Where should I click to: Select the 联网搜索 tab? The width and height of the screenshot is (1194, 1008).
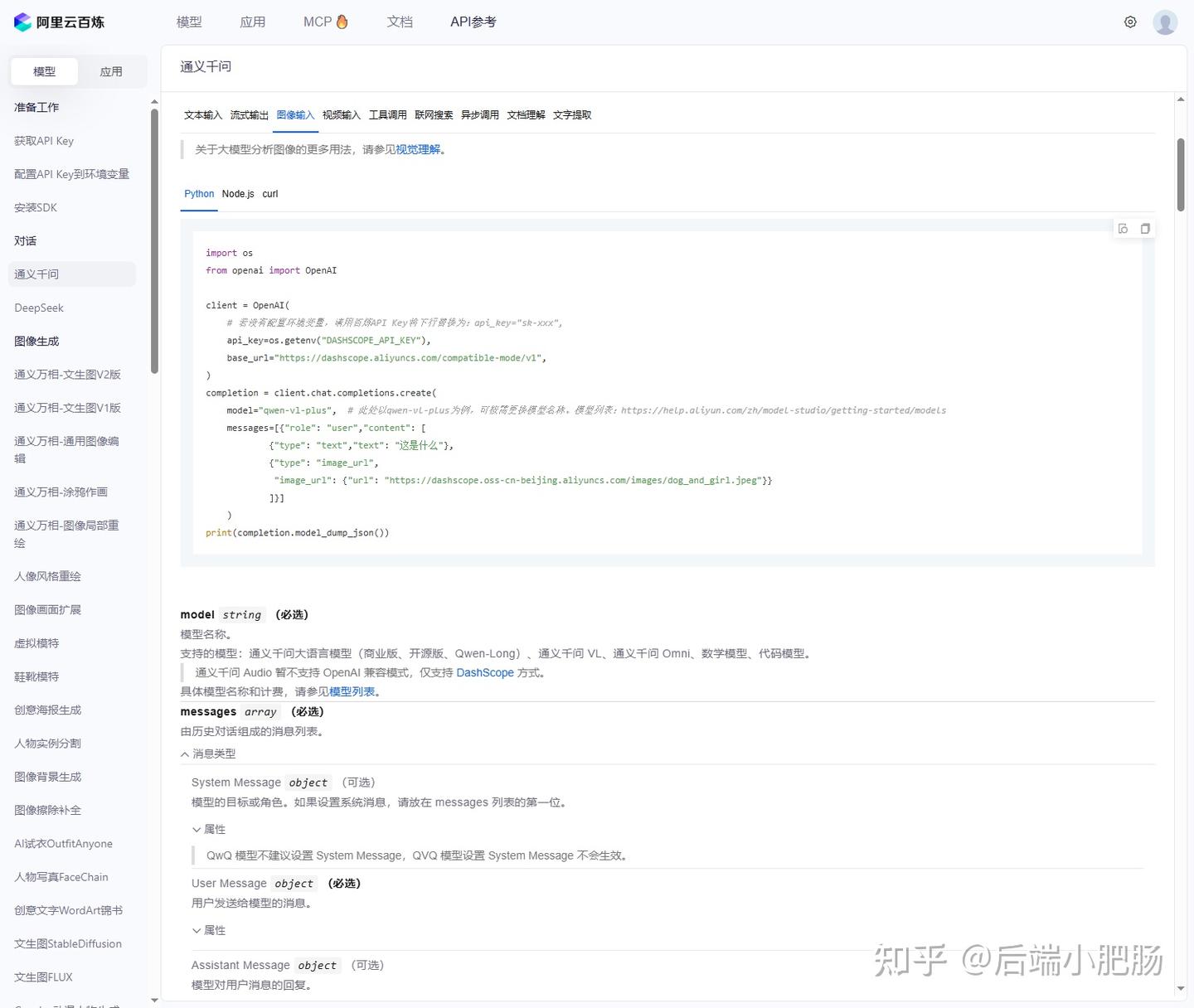click(x=434, y=115)
